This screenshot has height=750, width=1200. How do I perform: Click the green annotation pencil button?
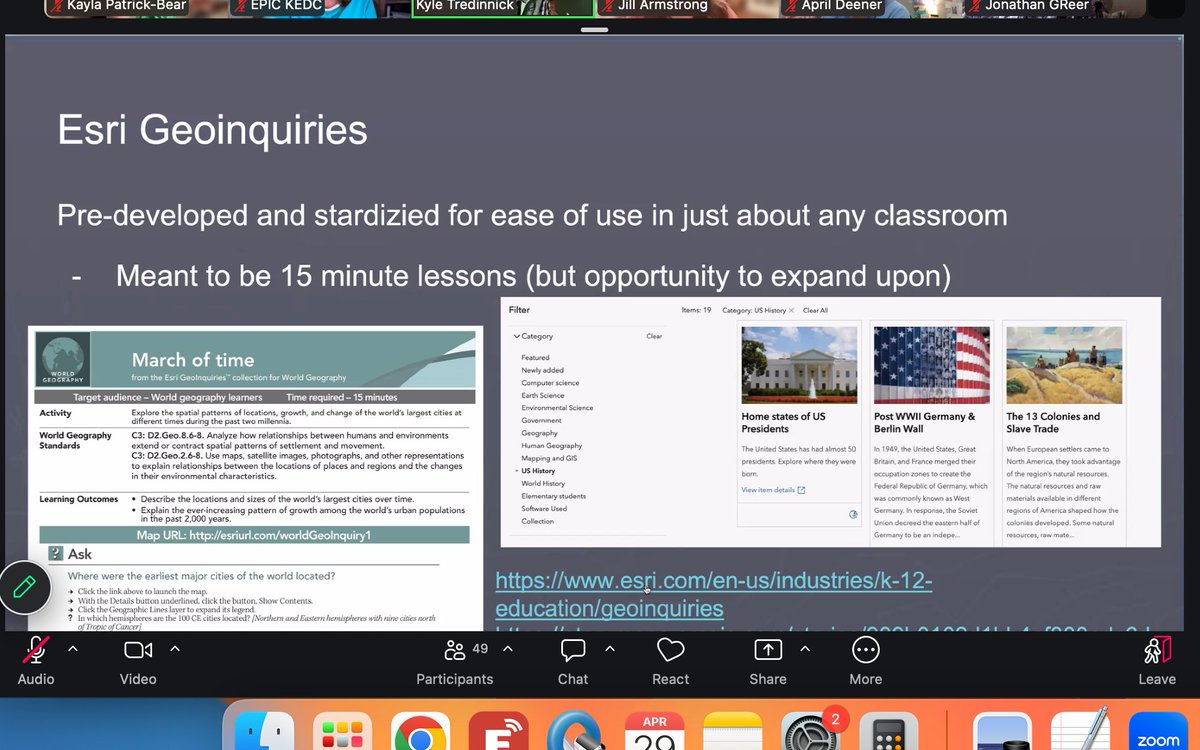coord(25,586)
